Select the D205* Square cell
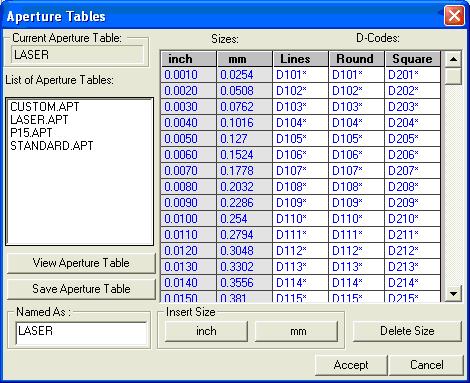The width and height of the screenshot is (470, 383). (x=413, y=139)
